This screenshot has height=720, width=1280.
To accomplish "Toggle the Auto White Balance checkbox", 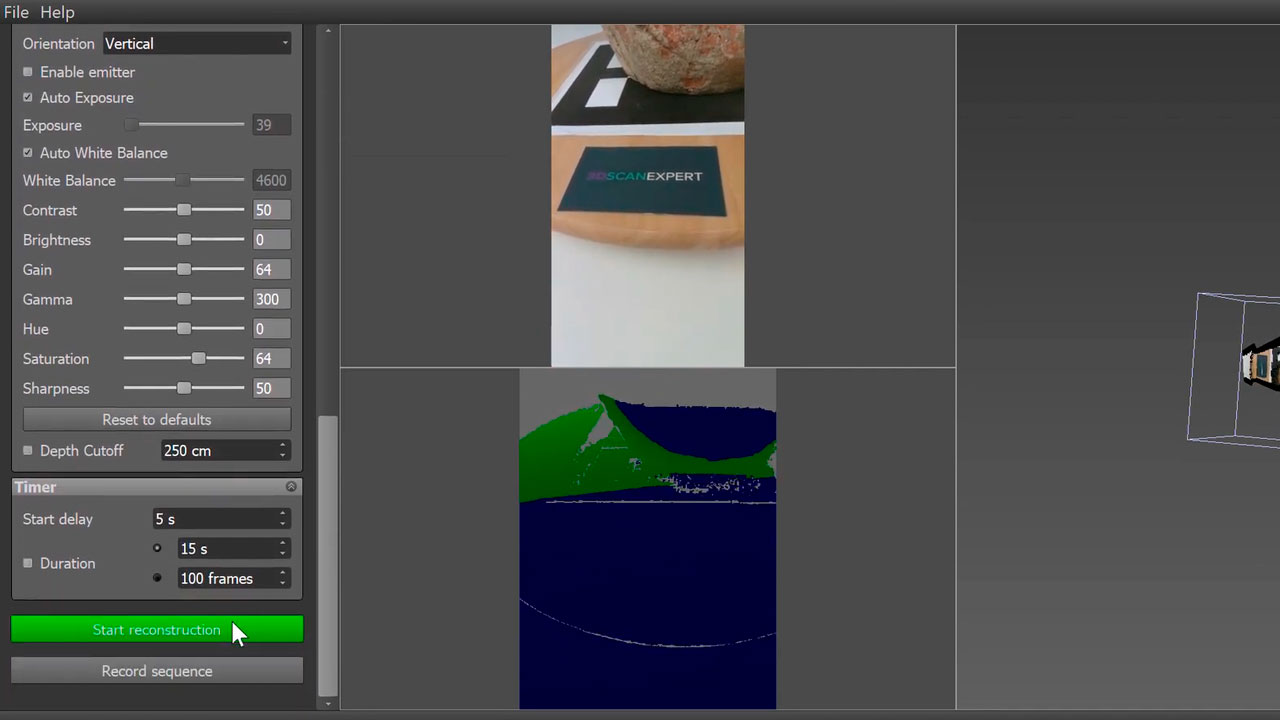I will click(x=28, y=153).
